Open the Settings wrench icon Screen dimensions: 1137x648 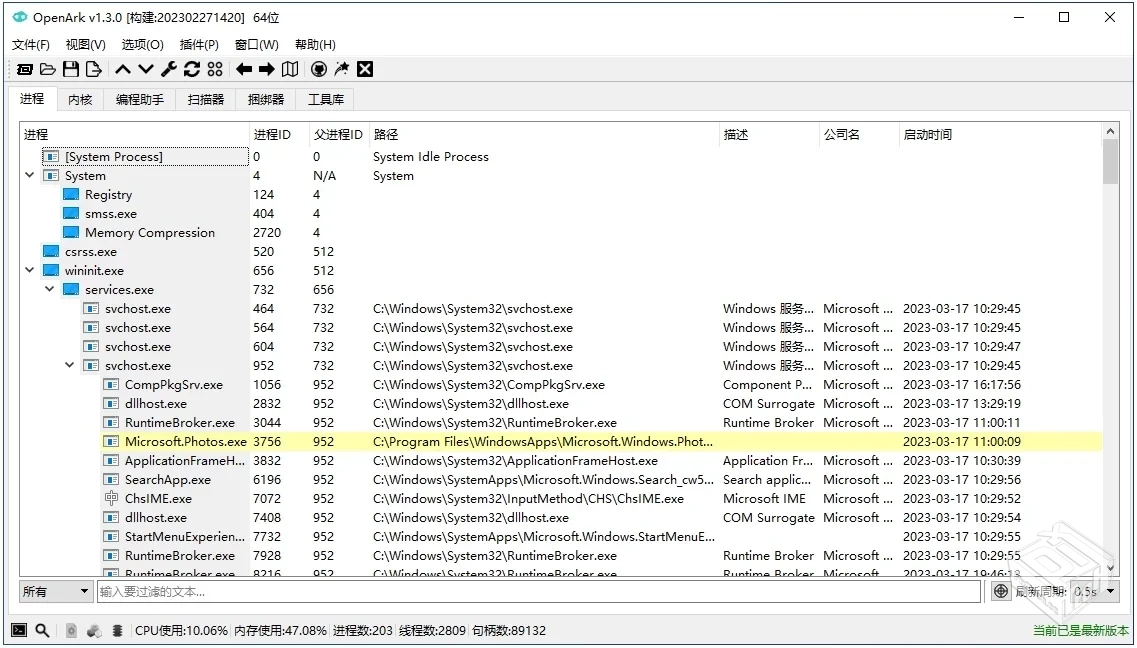169,69
